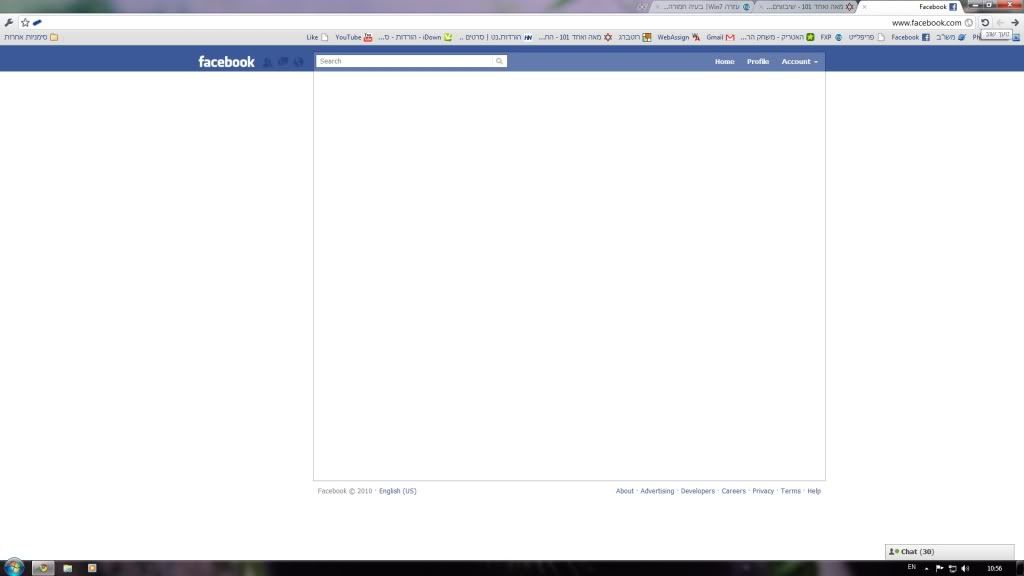The width and height of the screenshot is (1024, 576).
Task: Open the FXP bookmark
Action: click(x=831, y=37)
